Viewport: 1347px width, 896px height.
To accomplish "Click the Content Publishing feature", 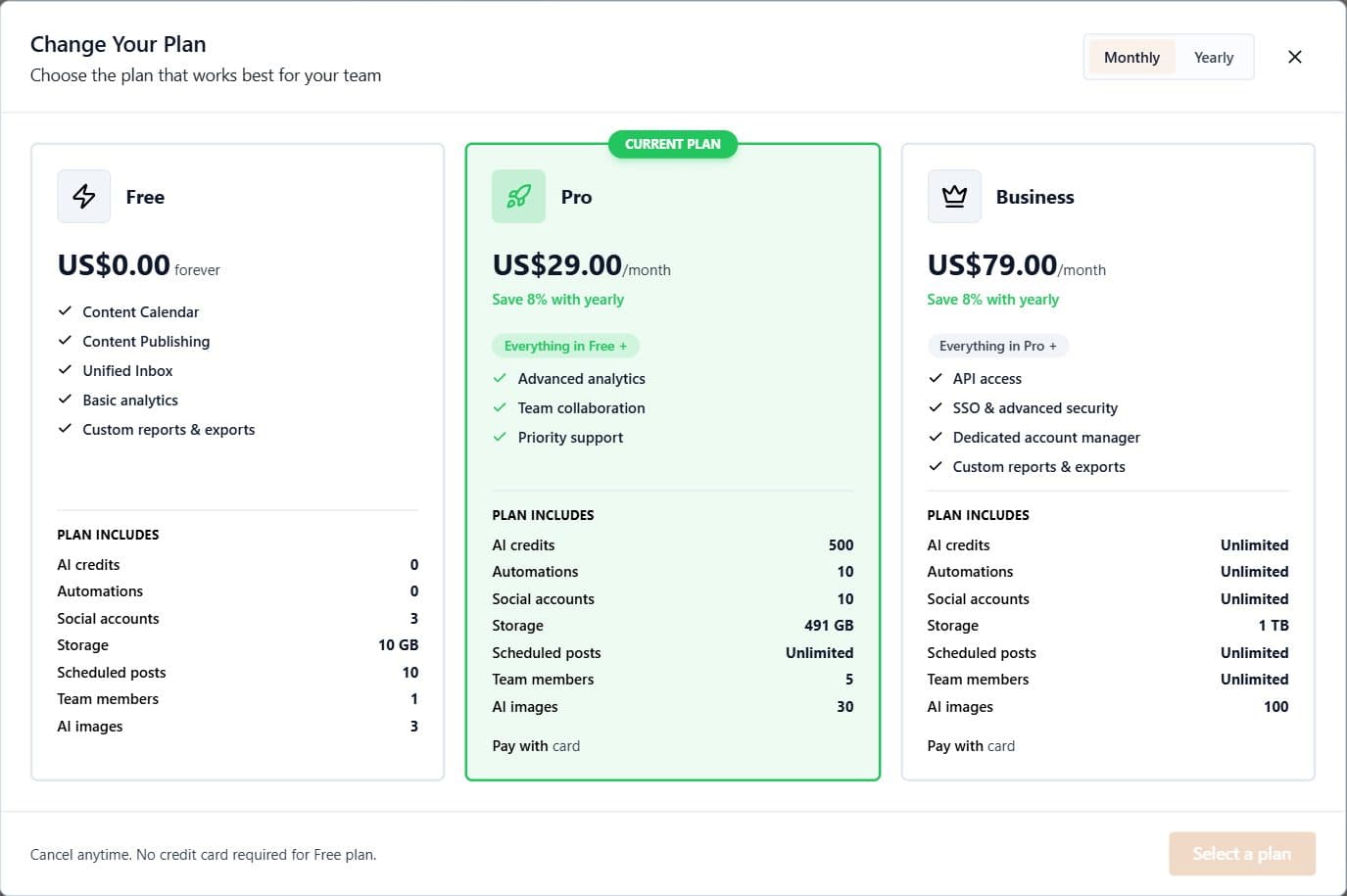I will (x=146, y=342).
